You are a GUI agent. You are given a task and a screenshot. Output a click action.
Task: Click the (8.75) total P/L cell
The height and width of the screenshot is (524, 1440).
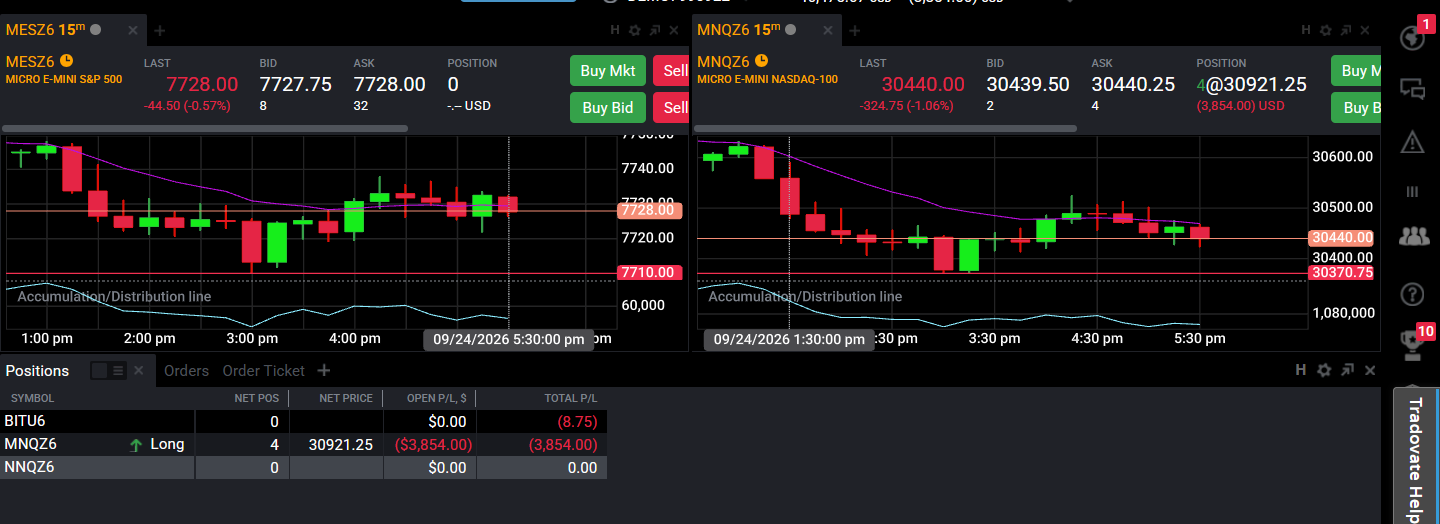[578, 421]
